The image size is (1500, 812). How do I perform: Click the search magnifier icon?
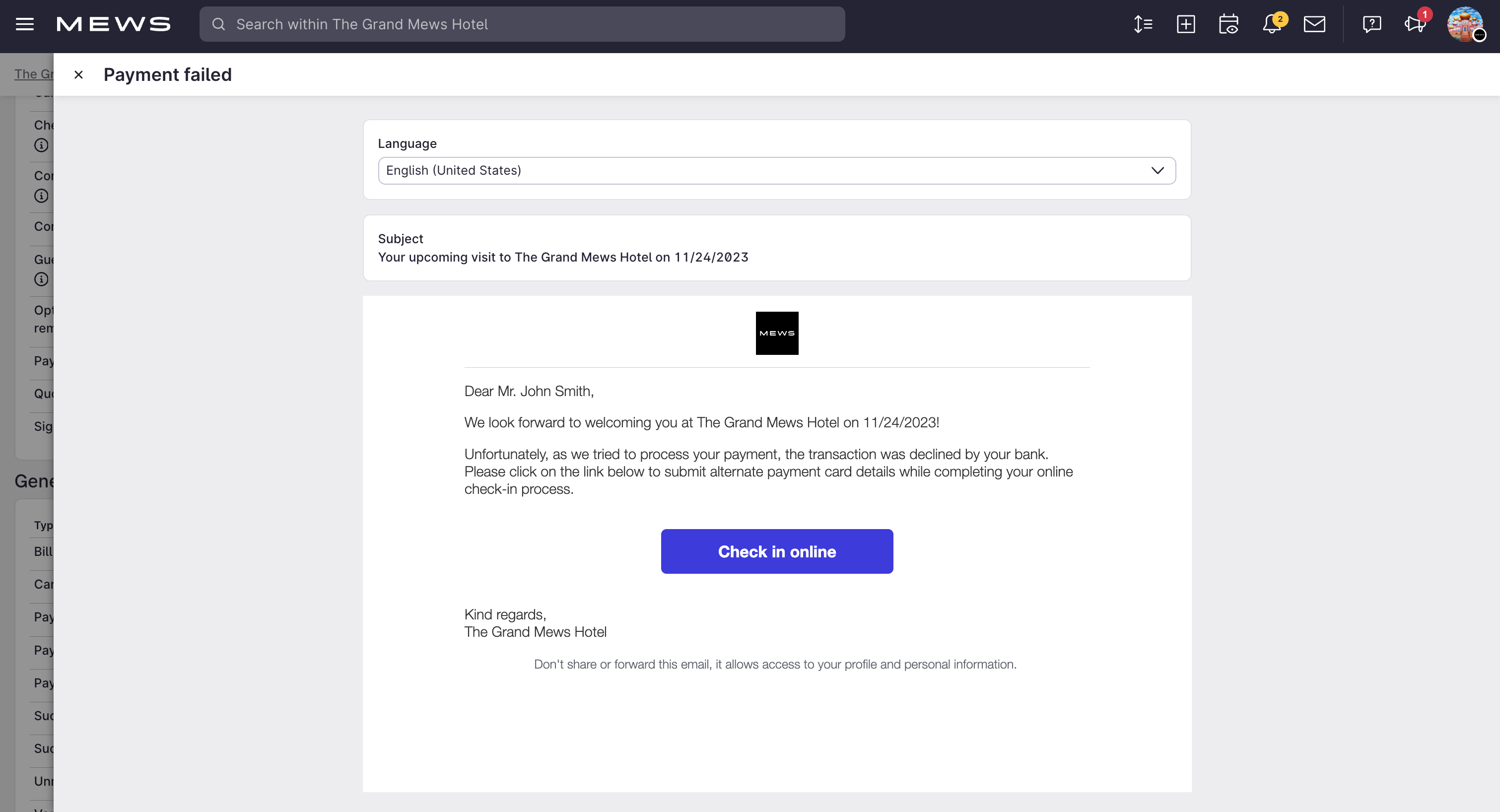tap(218, 24)
